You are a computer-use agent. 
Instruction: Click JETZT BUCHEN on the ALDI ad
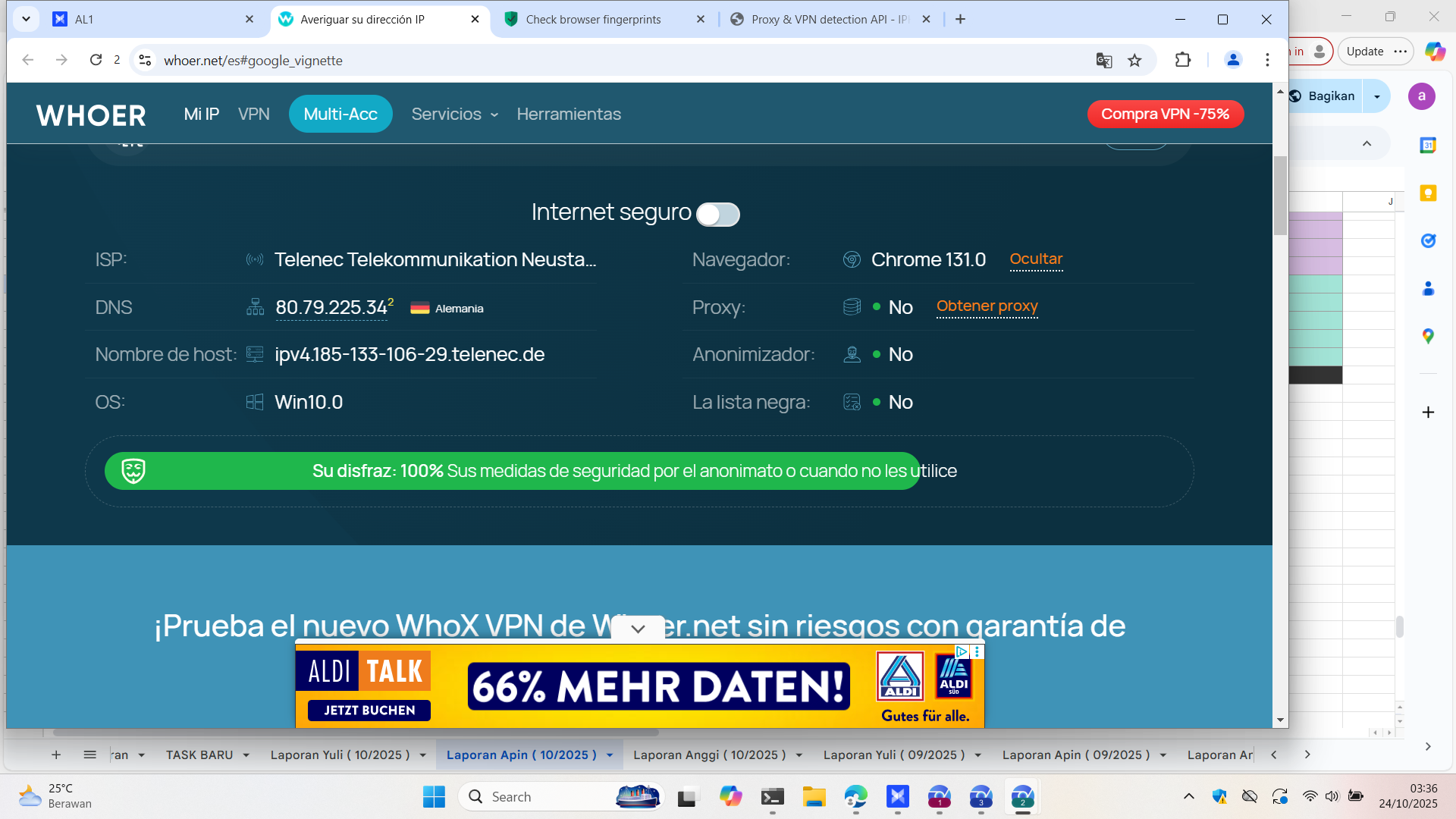click(x=369, y=711)
